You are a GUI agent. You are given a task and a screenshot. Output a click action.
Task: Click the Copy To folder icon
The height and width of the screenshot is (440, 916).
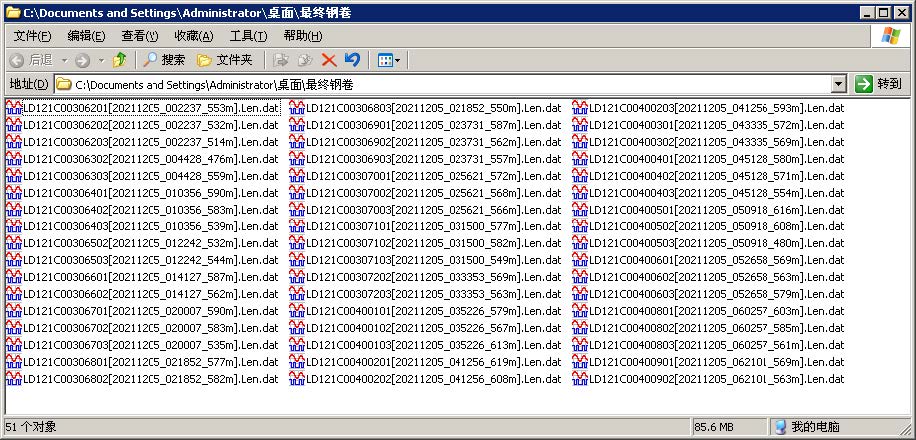305,60
